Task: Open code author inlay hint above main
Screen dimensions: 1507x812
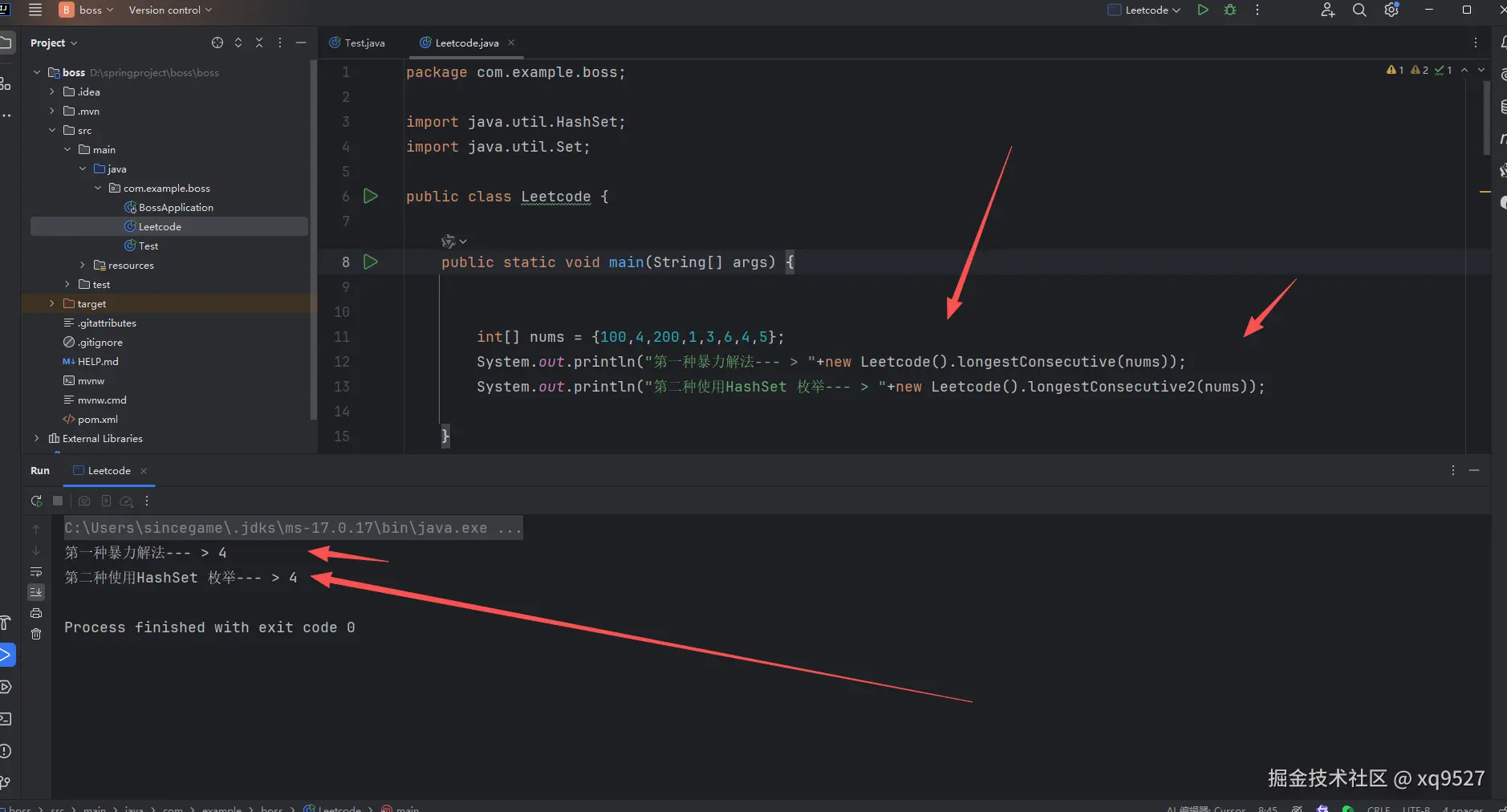Action: (x=453, y=241)
